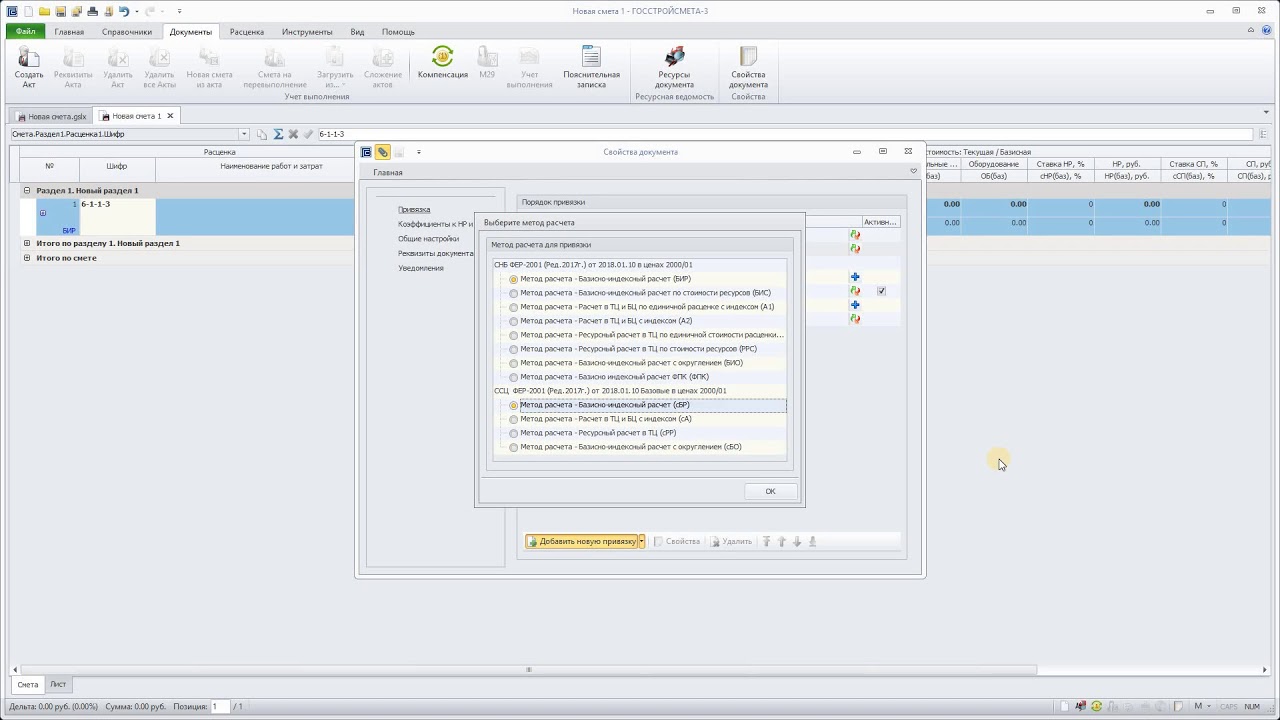Click the blank page icon in status bar

tap(1066, 706)
